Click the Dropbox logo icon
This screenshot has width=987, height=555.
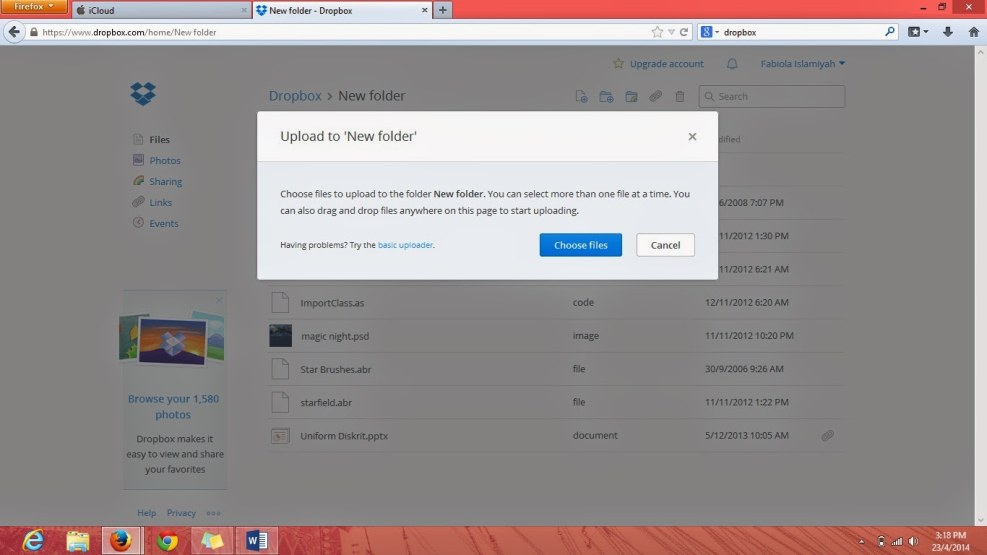coord(143,94)
